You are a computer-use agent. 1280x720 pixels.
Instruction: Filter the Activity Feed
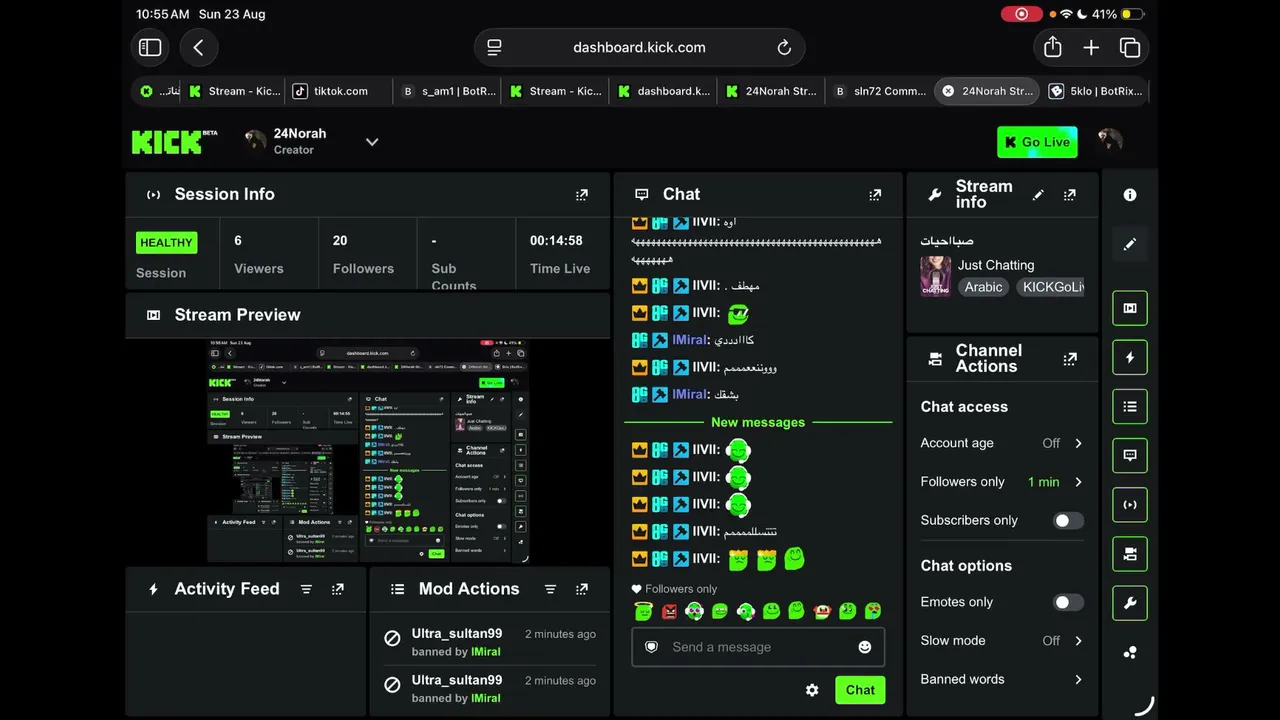coord(306,590)
